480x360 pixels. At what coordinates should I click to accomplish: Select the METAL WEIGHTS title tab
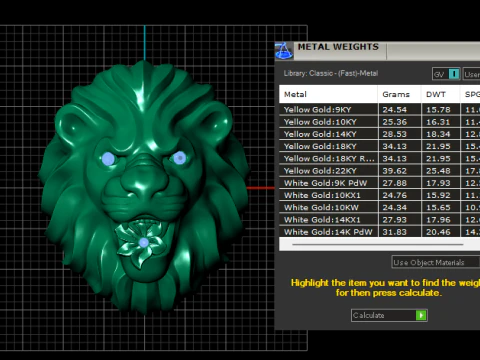[338, 47]
